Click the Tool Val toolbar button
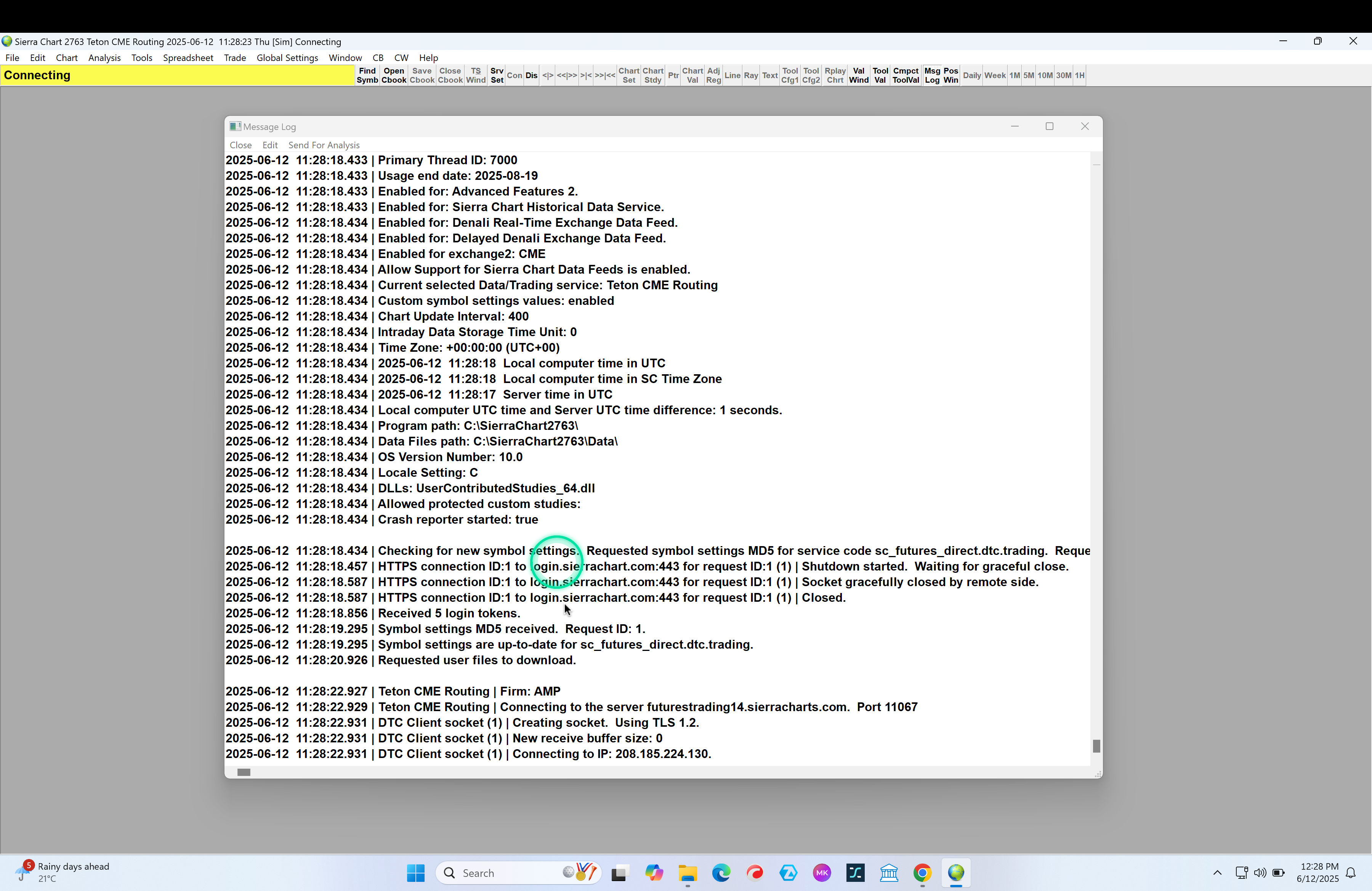The image size is (1372, 891). [x=880, y=75]
